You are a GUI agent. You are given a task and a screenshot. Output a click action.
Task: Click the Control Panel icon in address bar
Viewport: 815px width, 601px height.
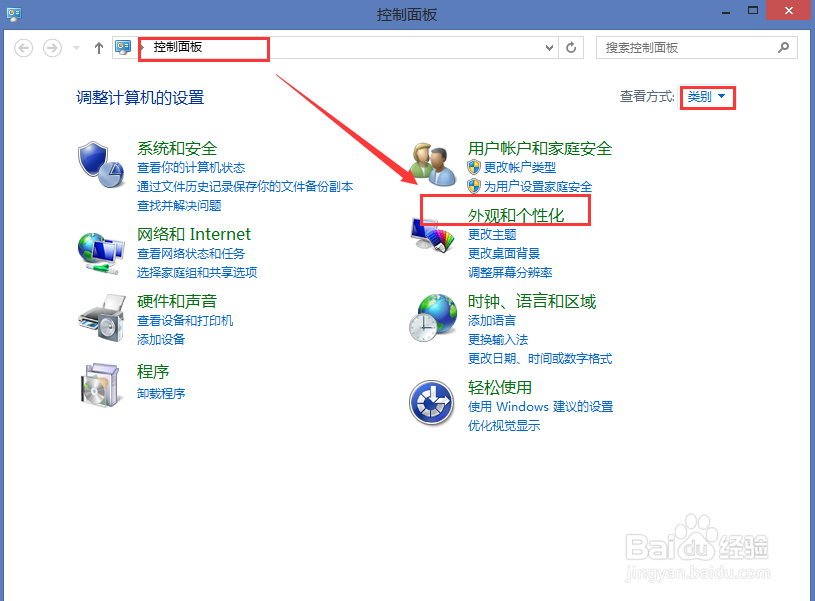[x=122, y=47]
